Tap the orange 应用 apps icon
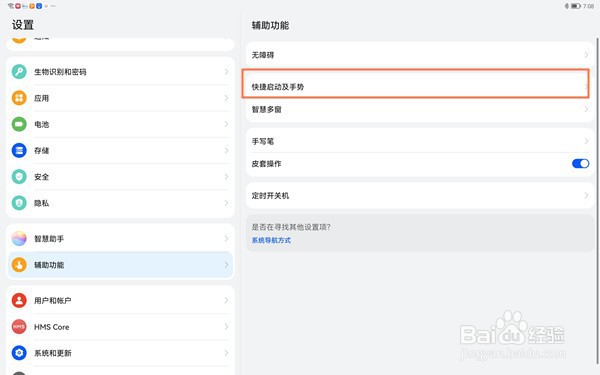 [19, 98]
